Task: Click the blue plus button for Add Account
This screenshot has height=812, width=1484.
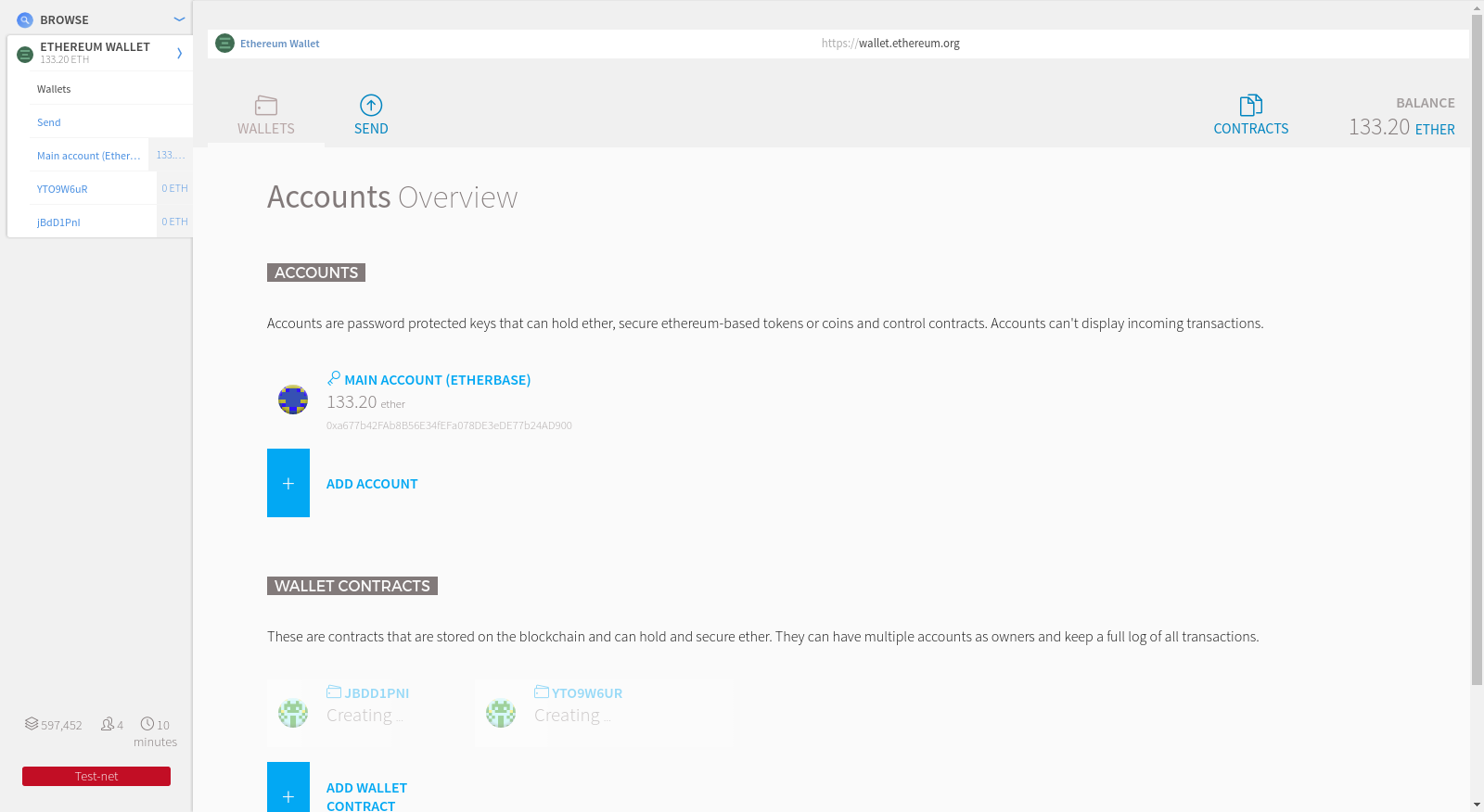Action: click(x=288, y=483)
